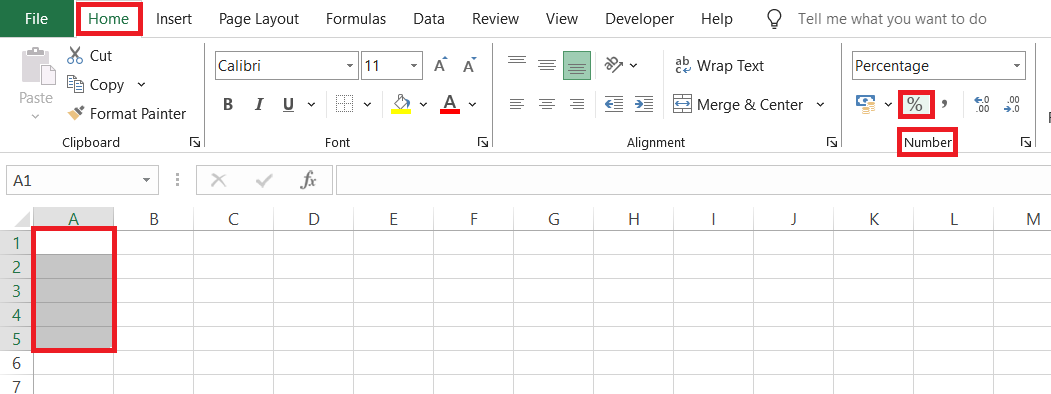Viewport: 1051px width, 394px height.
Task: Click the Borders icon
Action: [x=345, y=104]
